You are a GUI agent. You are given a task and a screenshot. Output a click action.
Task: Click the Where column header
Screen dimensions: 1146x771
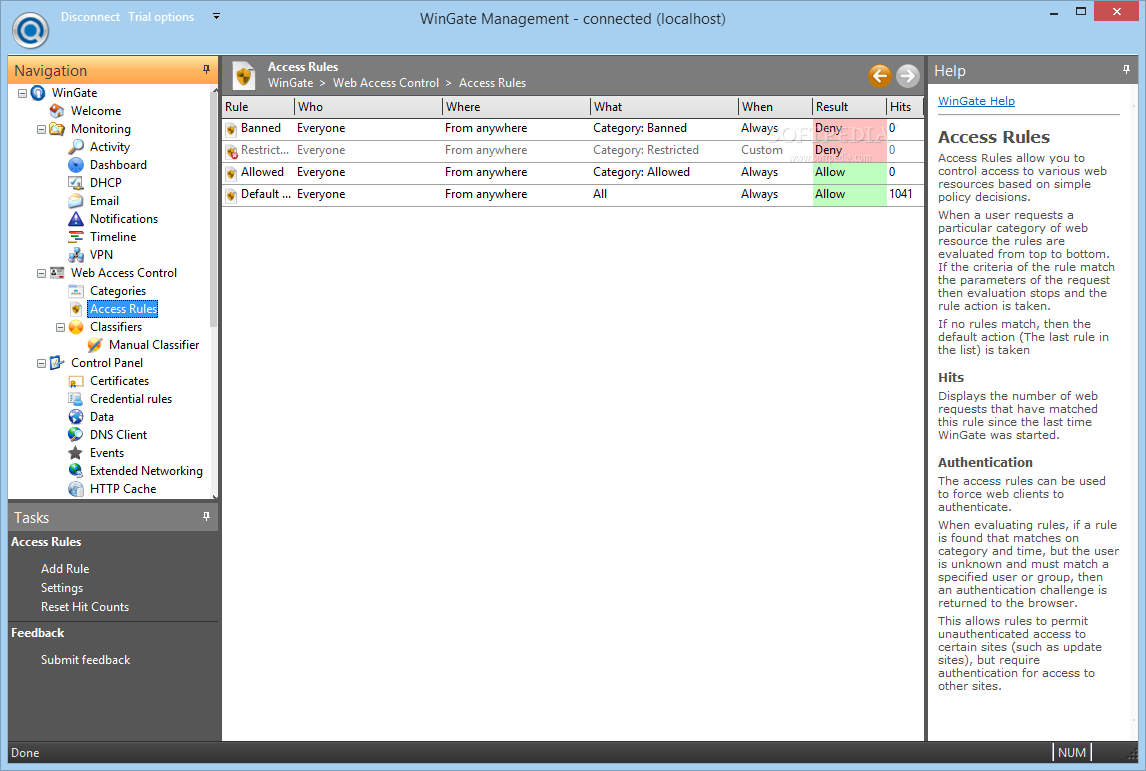[x=516, y=107]
